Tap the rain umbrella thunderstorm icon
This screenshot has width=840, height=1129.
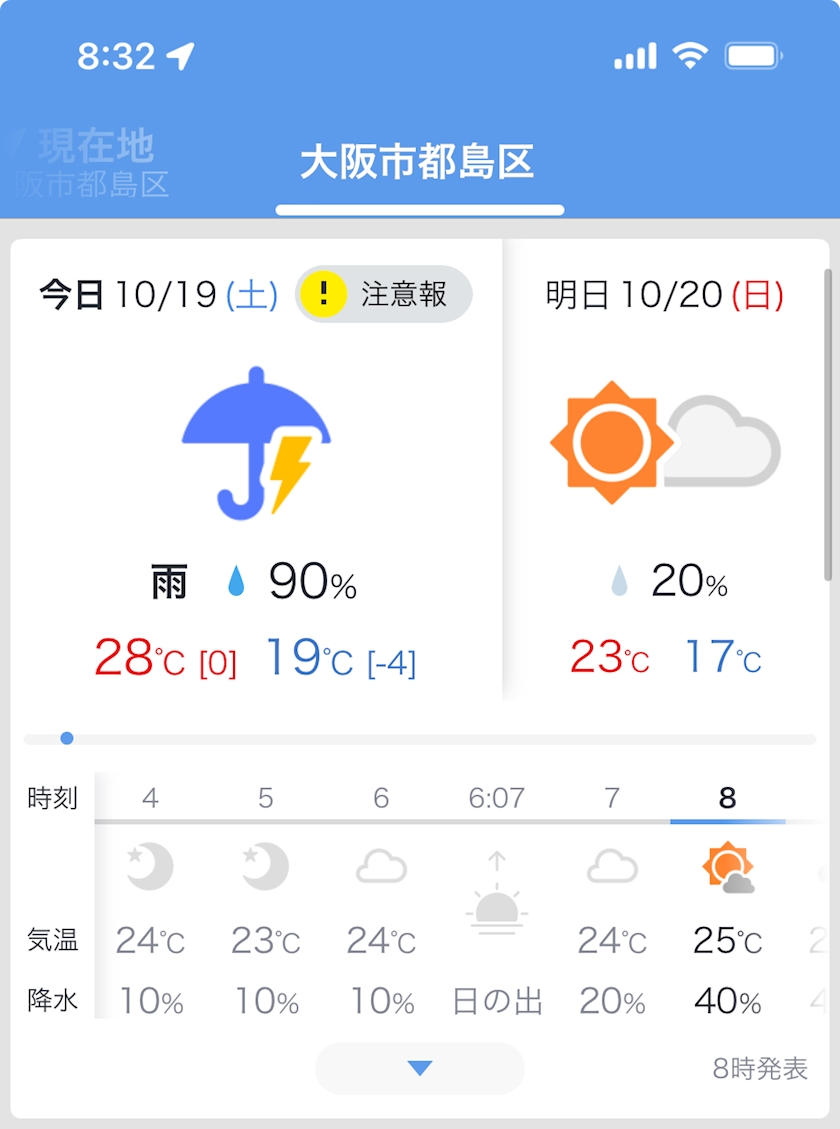(x=256, y=442)
